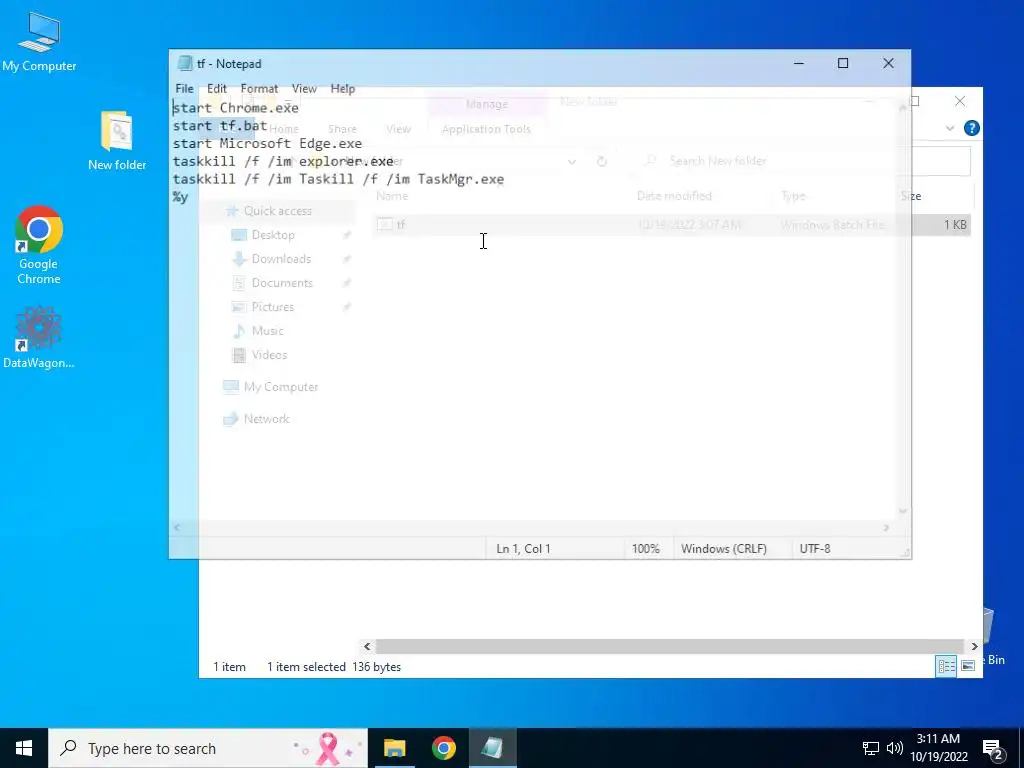Open the Notepad View menu
The width and height of the screenshot is (1024, 768).
304,88
